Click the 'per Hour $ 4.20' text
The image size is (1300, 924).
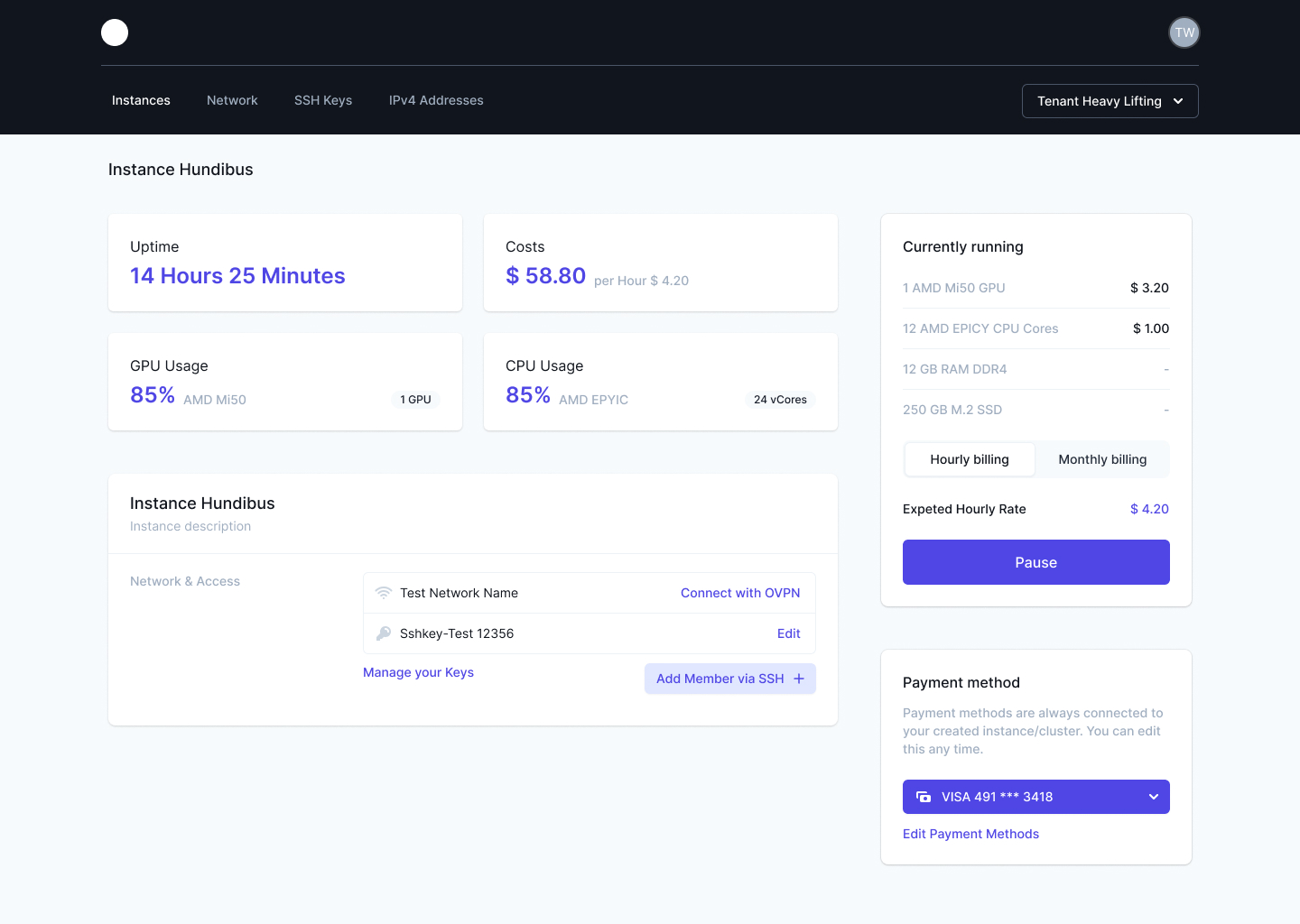click(641, 281)
